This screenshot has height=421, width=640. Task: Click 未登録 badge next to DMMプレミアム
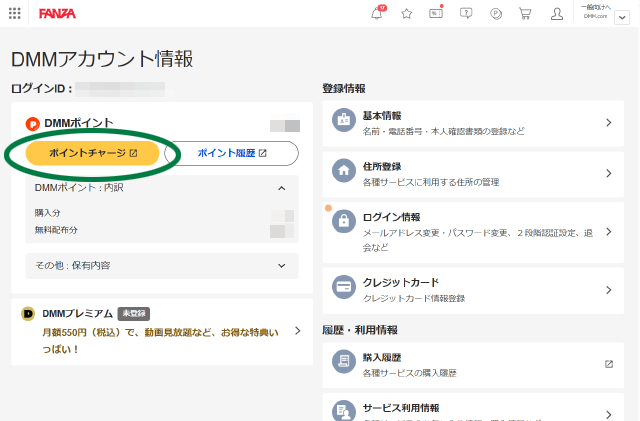[x=134, y=314]
